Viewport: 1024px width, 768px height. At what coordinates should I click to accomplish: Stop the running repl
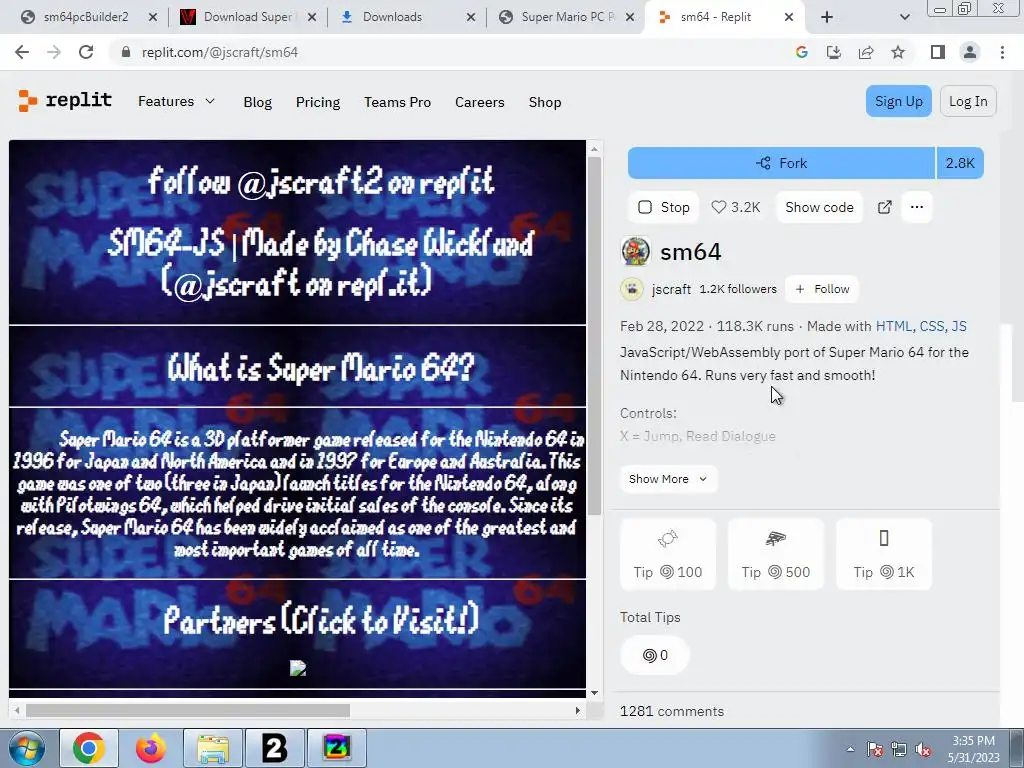(664, 207)
